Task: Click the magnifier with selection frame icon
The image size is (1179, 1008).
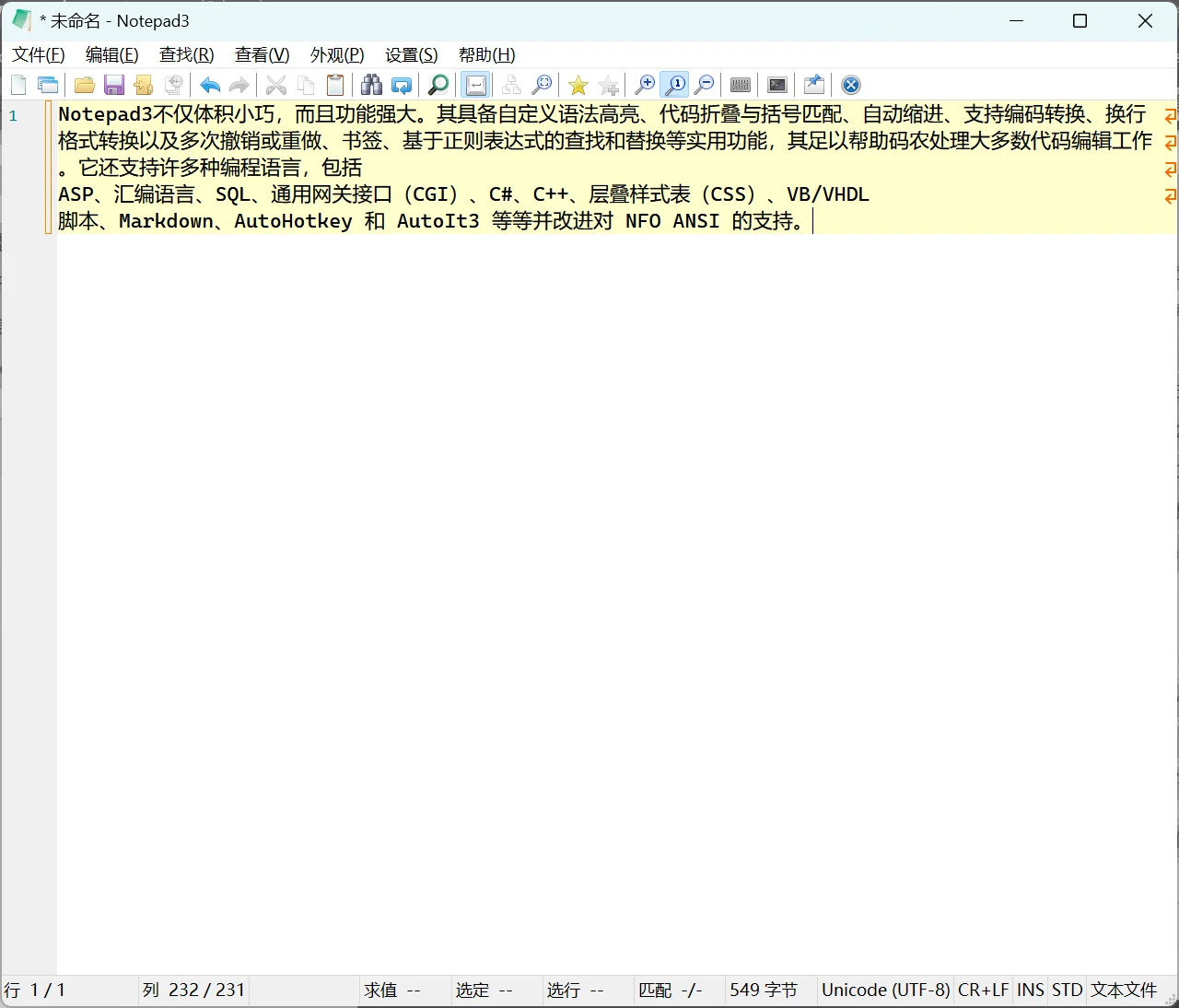Action: (x=542, y=86)
